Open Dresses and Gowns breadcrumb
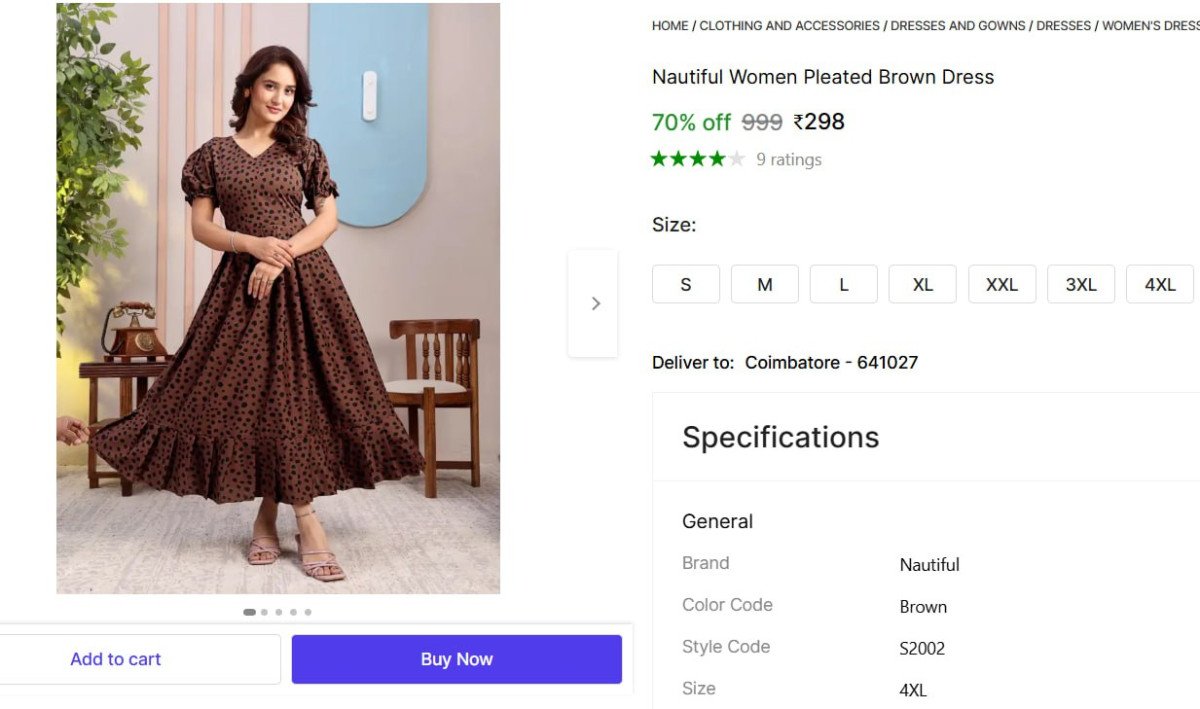Screen dimensions: 1200x709 click(958, 26)
